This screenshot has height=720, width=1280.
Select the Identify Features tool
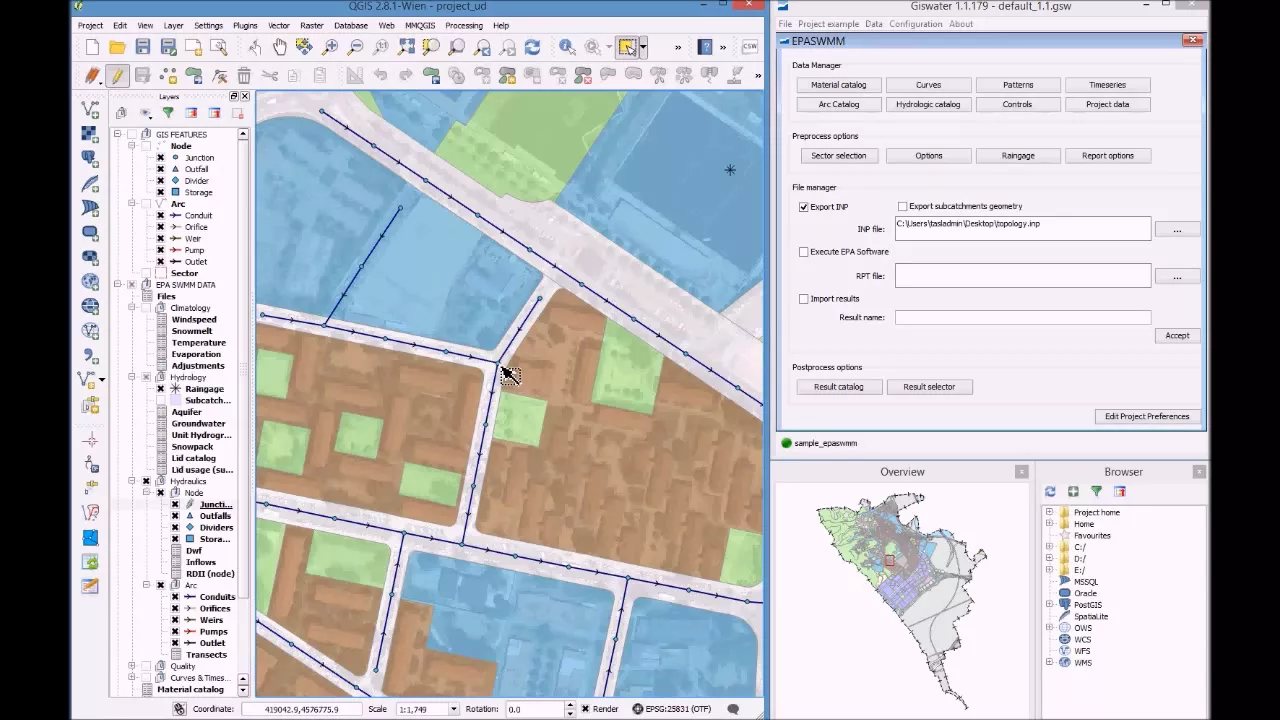point(567,47)
